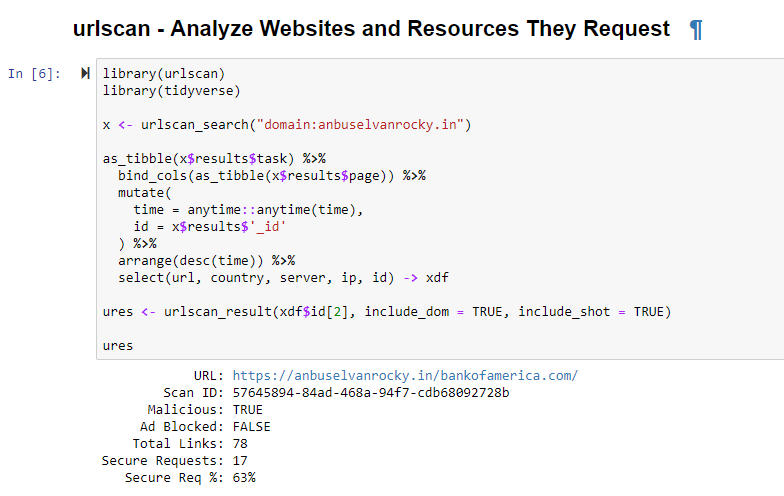Select the In [6] cell prompt
Screen dimensions: 784x496
click(x=34, y=74)
